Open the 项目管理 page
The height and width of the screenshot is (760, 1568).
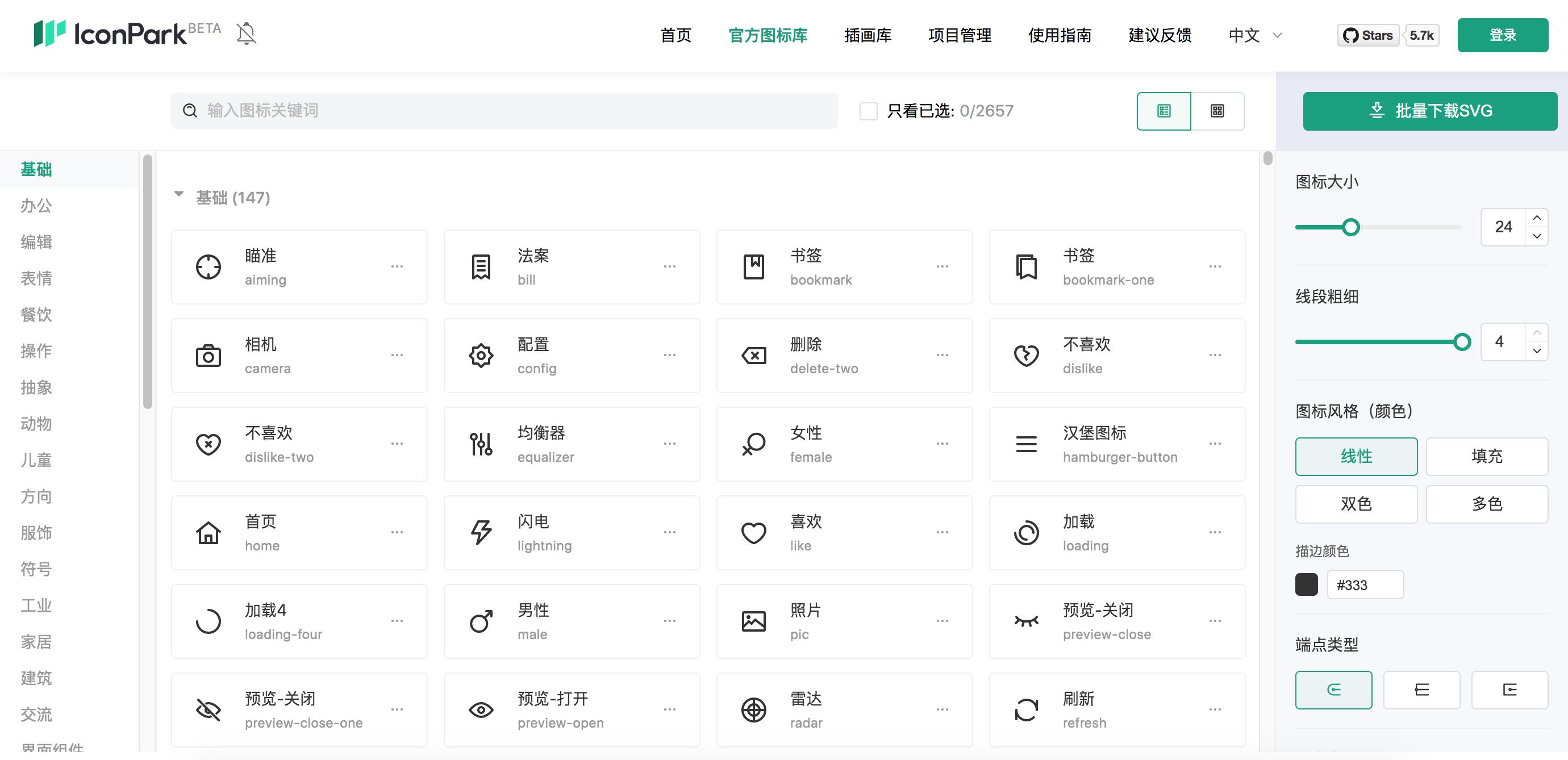(x=960, y=35)
